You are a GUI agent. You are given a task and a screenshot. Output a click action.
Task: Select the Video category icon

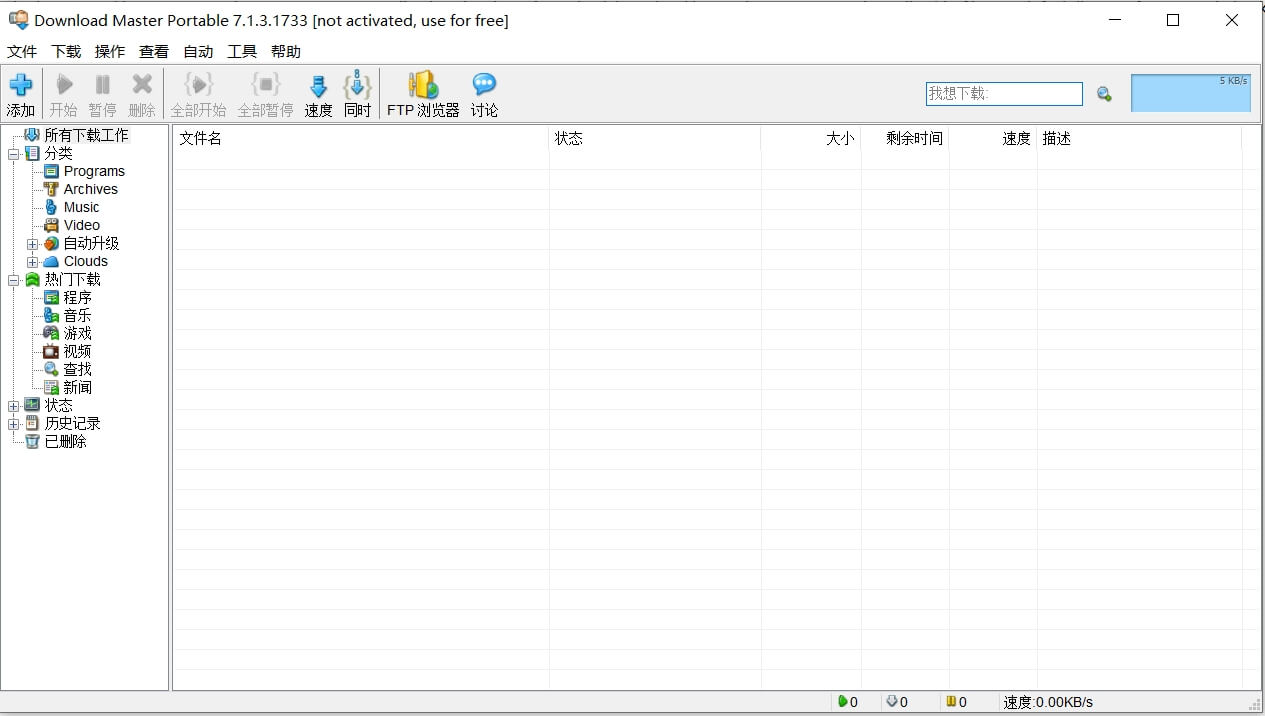tap(51, 225)
